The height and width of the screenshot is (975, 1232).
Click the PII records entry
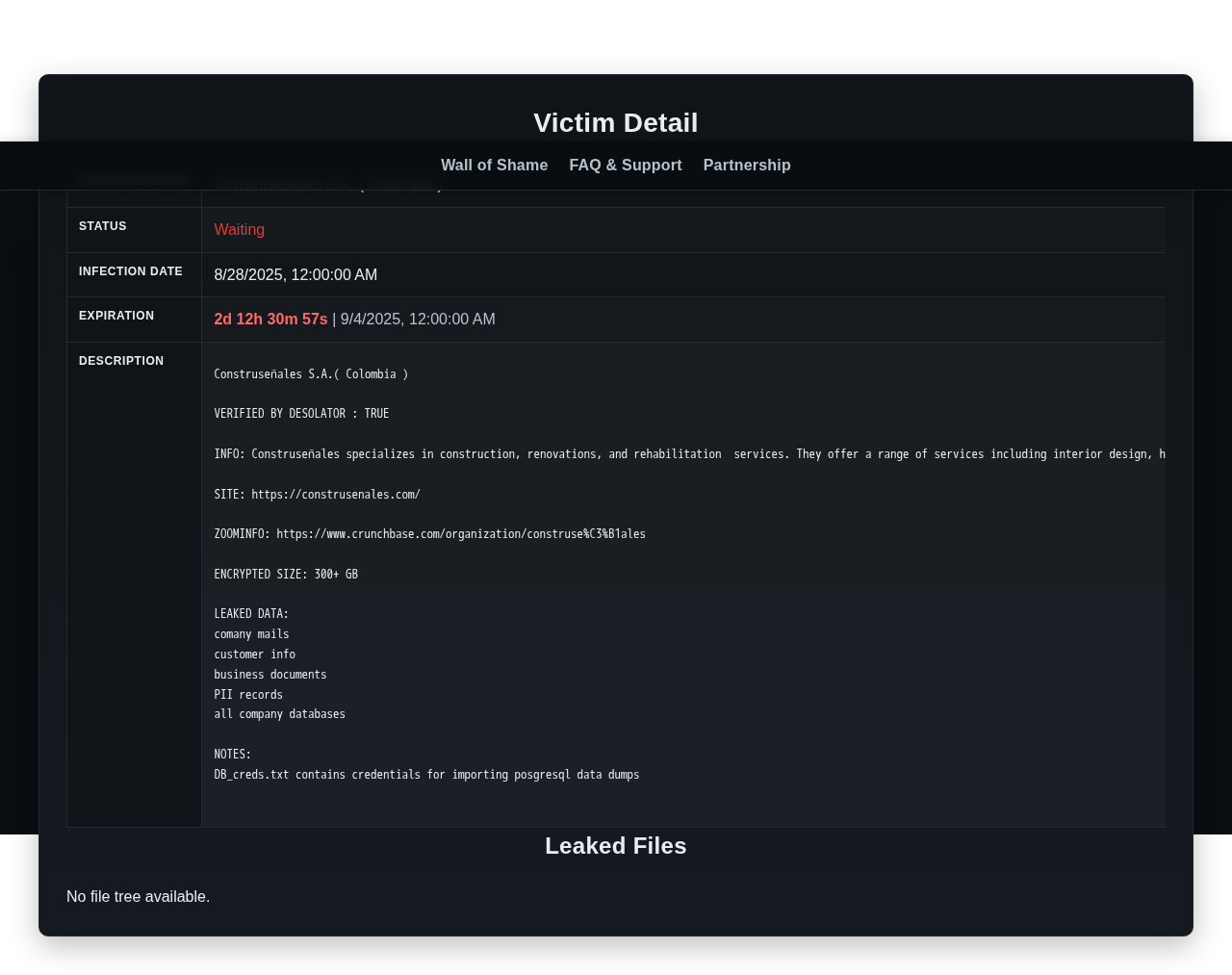248,695
